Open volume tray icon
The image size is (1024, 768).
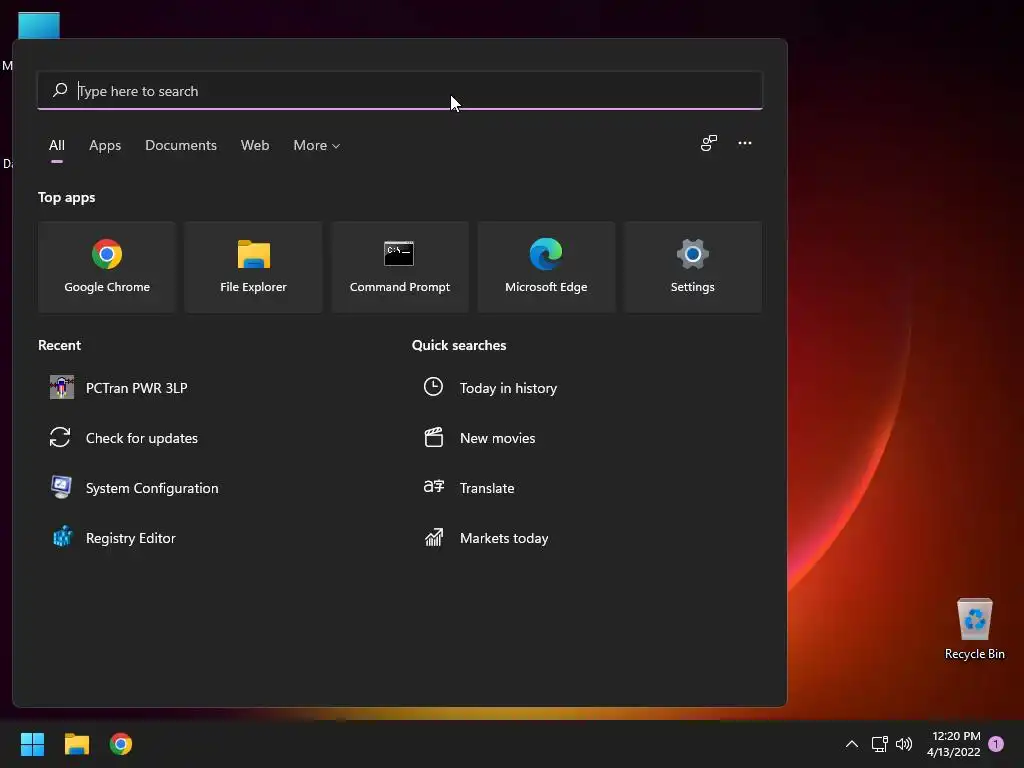pos(904,744)
